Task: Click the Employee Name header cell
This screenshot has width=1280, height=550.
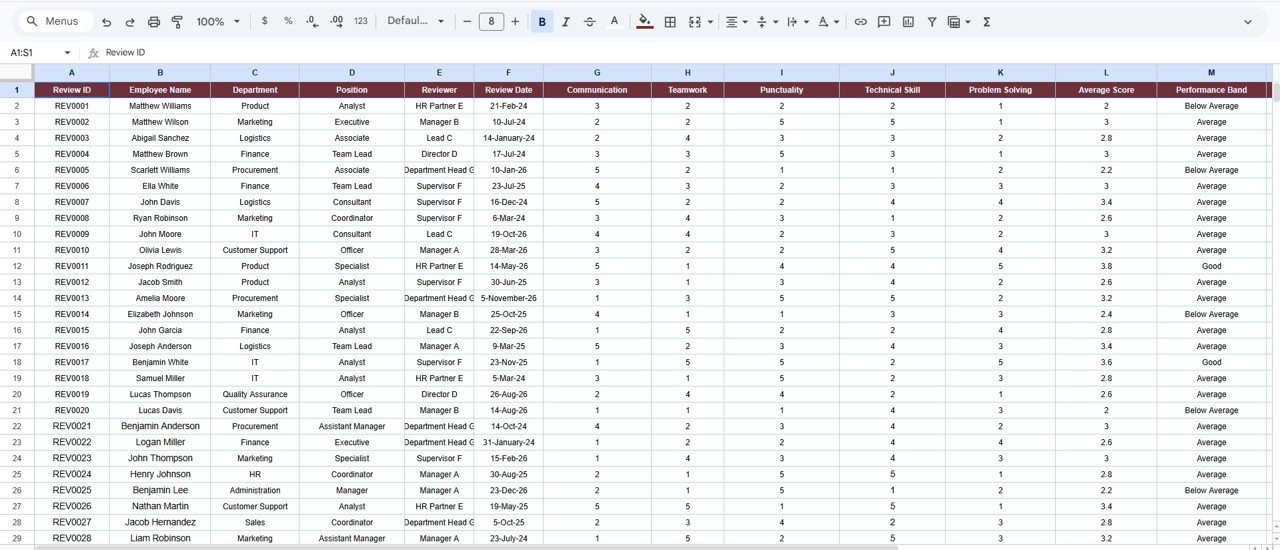Action: (x=160, y=90)
